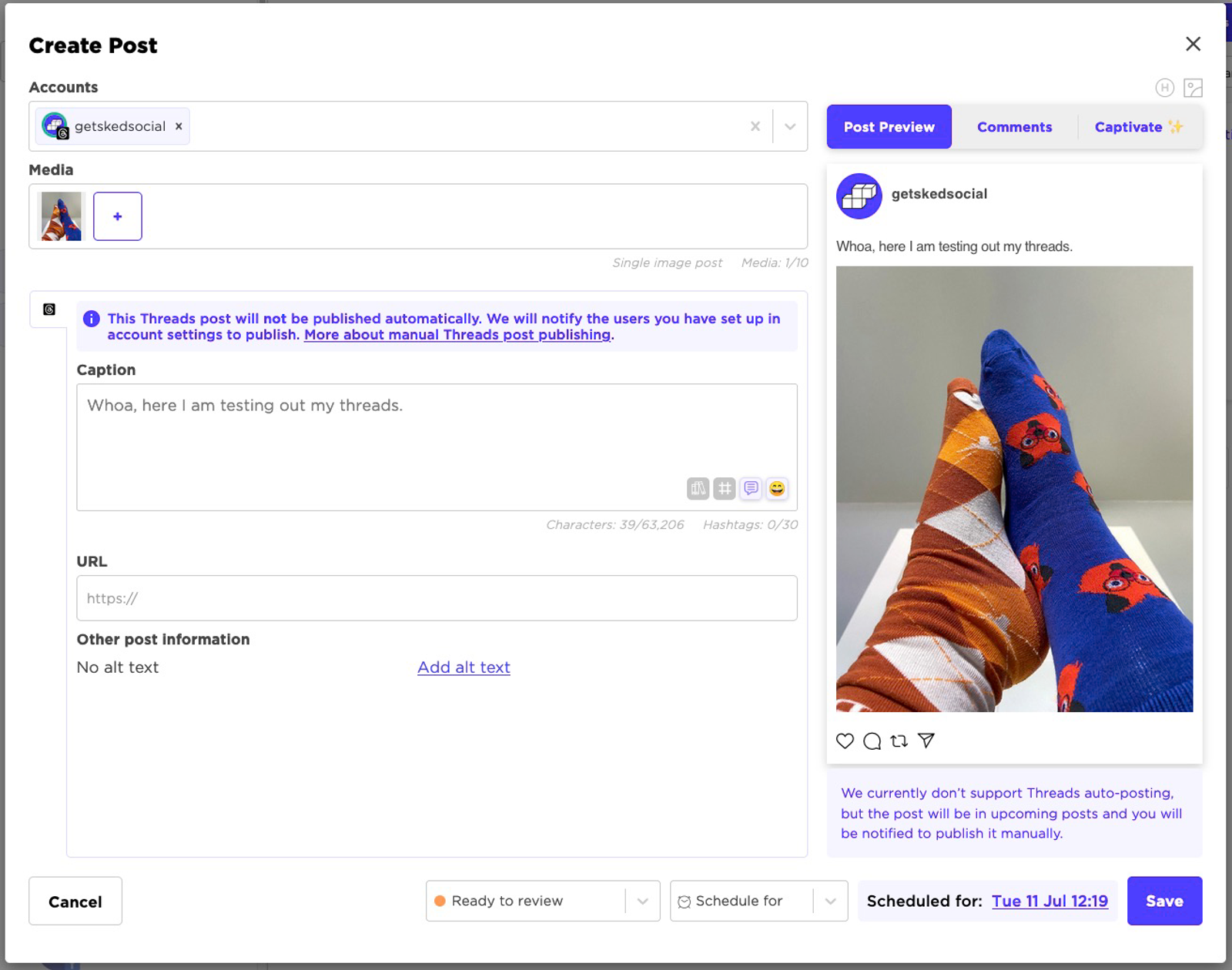Open the caption library books icon
The width and height of the screenshot is (1232, 970).
point(698,488)
